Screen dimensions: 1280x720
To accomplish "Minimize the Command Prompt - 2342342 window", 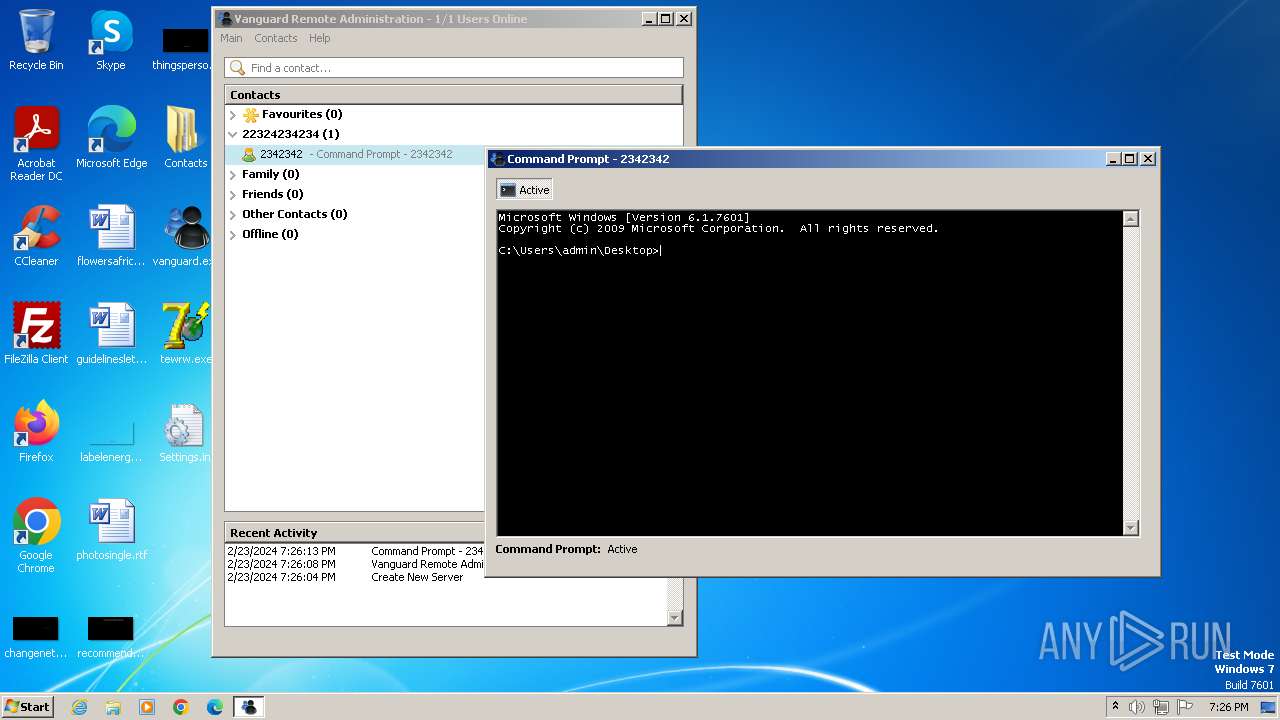I will tap(1113, 159).
